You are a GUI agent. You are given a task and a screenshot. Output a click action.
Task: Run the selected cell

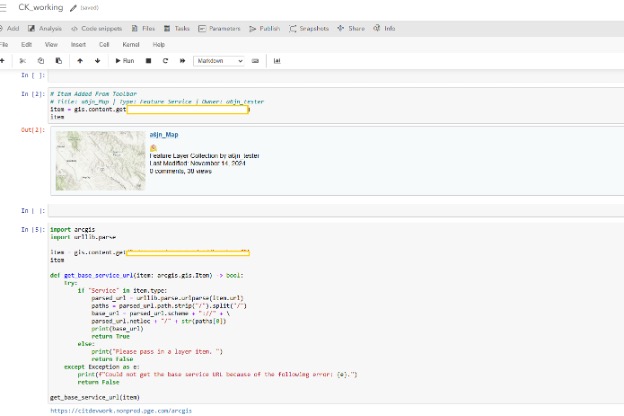tap(125, 61)
